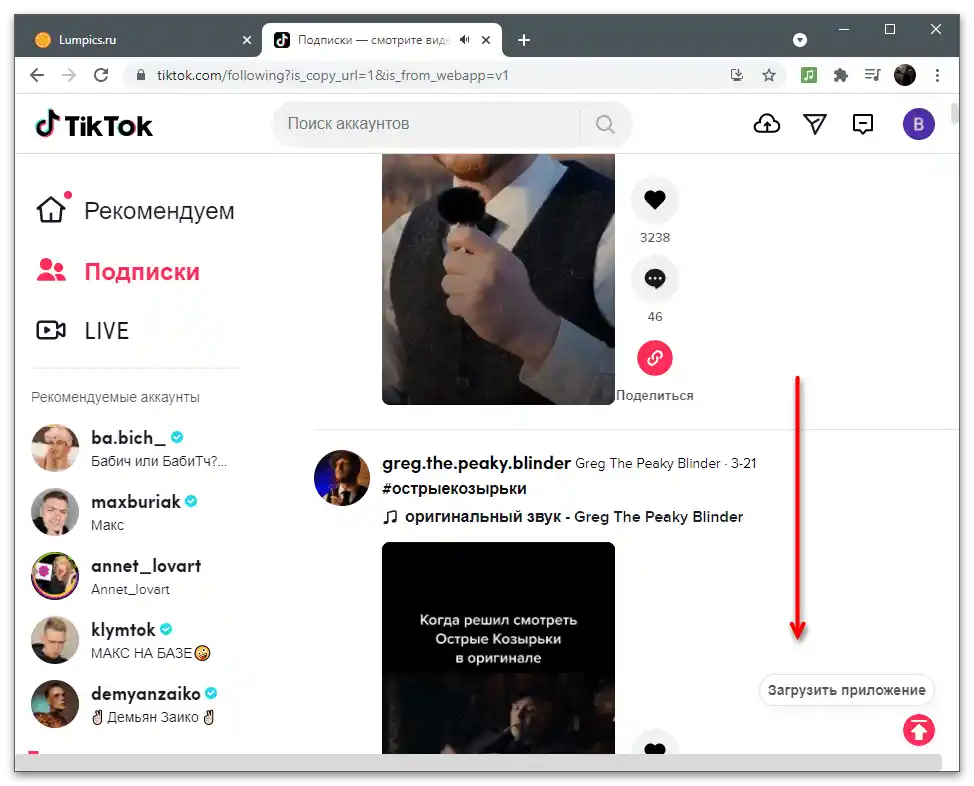Image resolution: width=974 pixels, height=786 pixels.
Task: Open a new browser tab
Action: tap(524, 40)
